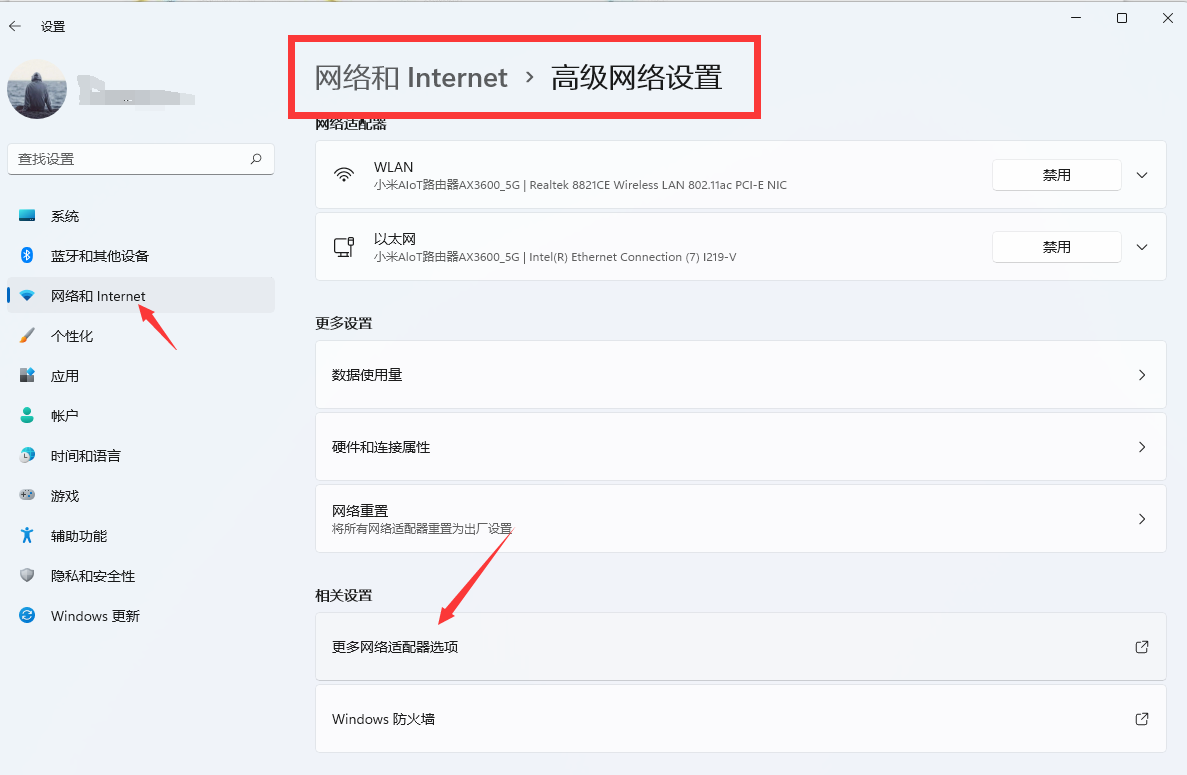Click 禁用 for the Ethernet adapter
Image resolution: width=1187 pixels, height=775 pixels.
pos(1056,246)
